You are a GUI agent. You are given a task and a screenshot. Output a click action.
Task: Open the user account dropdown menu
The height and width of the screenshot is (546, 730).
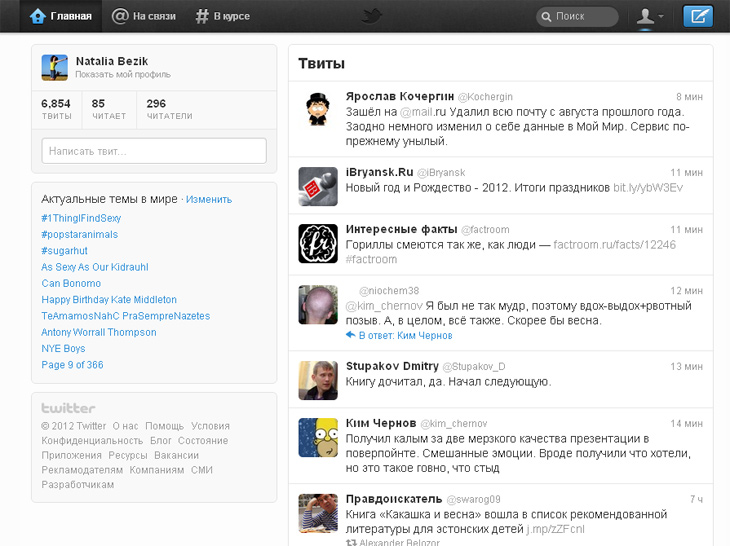650,16
